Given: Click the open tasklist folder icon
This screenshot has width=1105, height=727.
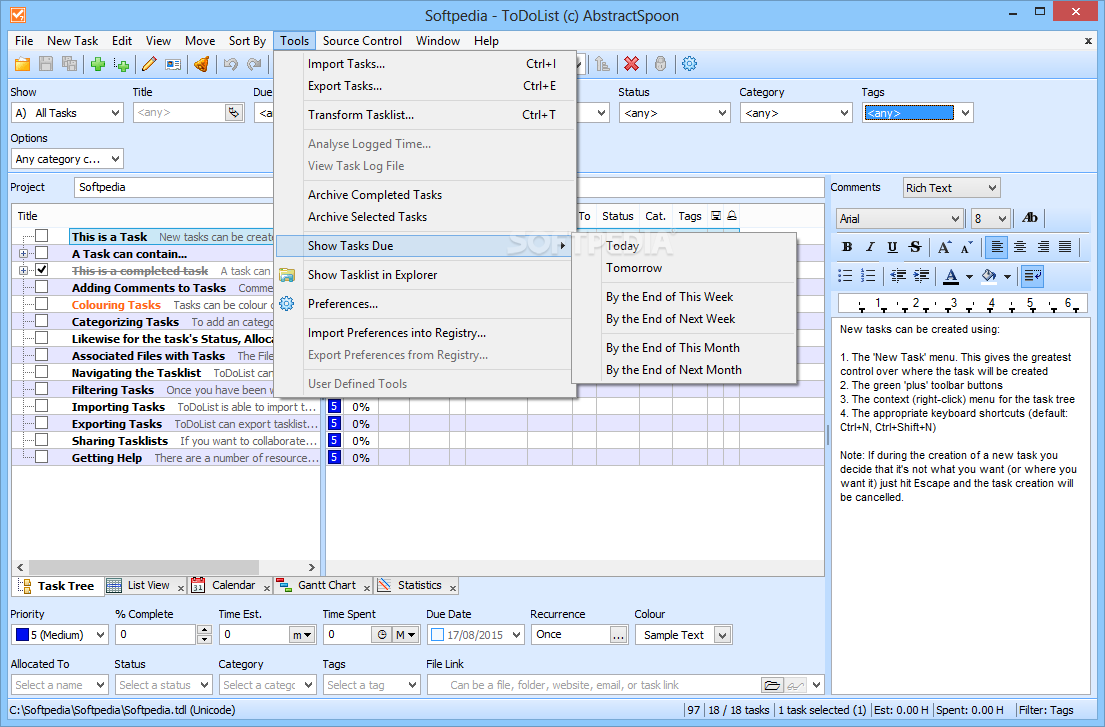Looking at the screenshot, I should pyautogui.click(x=23, y=64).
